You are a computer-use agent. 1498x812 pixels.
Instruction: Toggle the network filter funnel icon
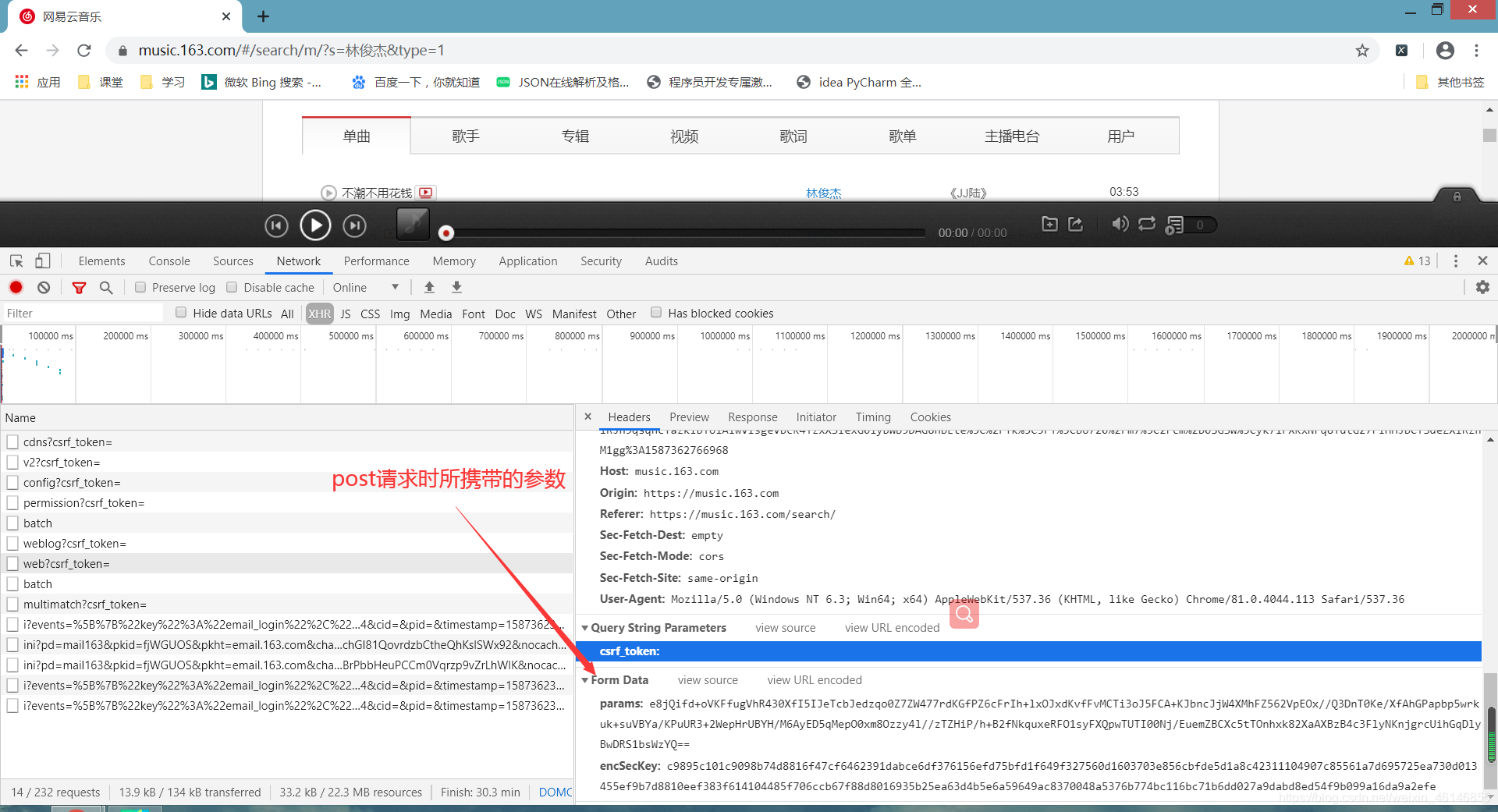tap(79, 288)
